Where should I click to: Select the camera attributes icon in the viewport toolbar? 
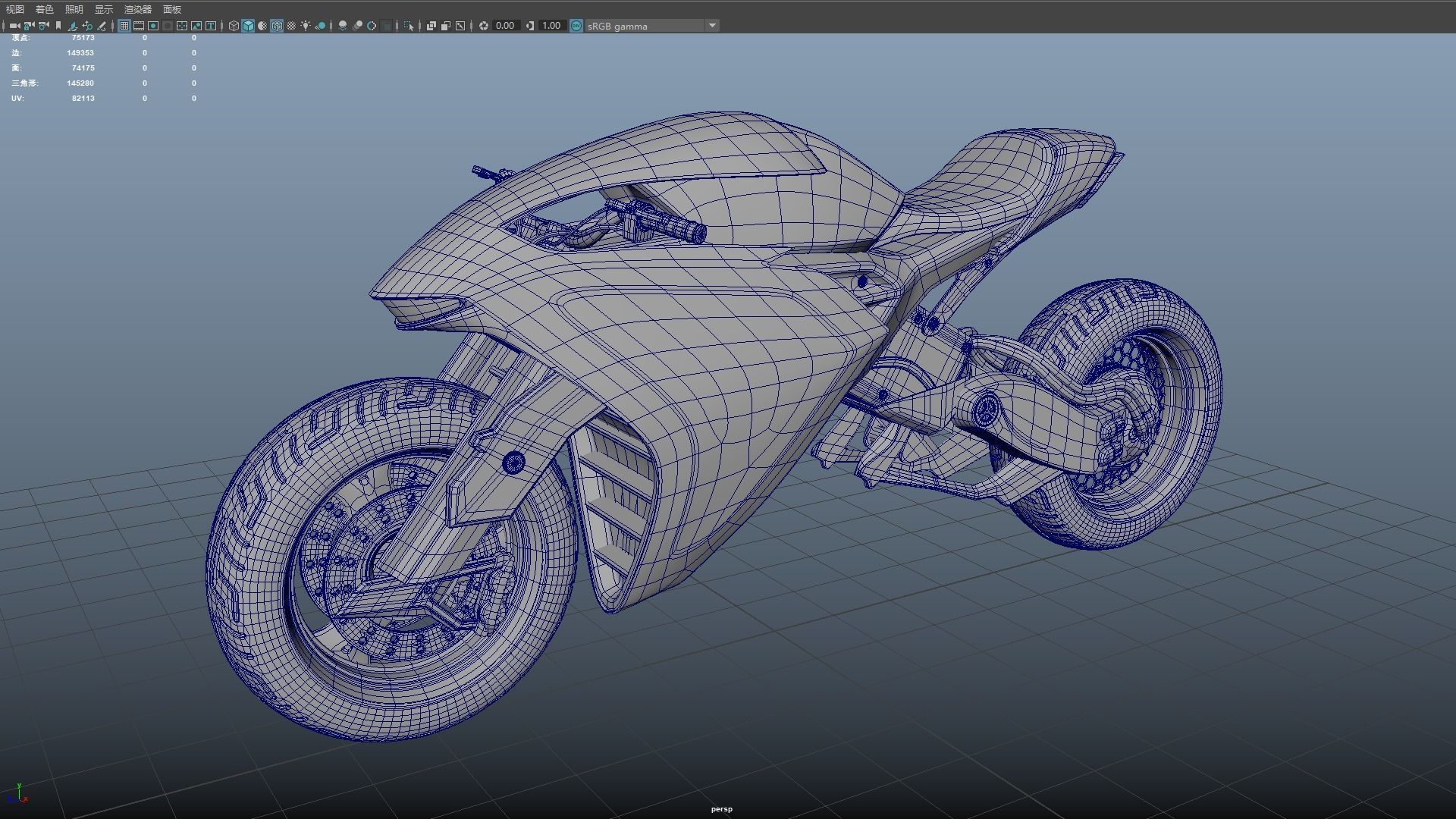click(x=42, y=25)
